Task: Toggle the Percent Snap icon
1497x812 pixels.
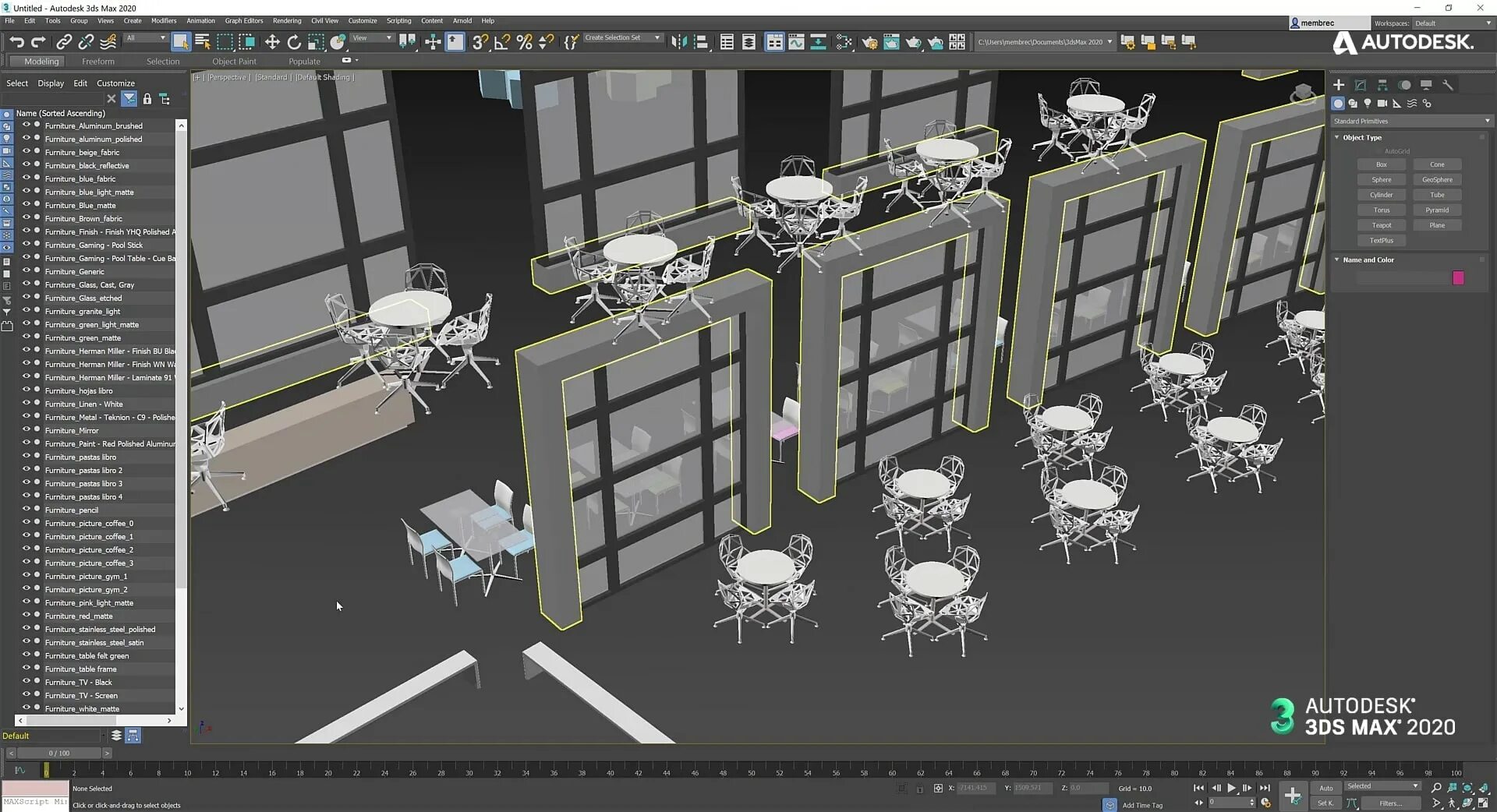Action: (525, 42)
